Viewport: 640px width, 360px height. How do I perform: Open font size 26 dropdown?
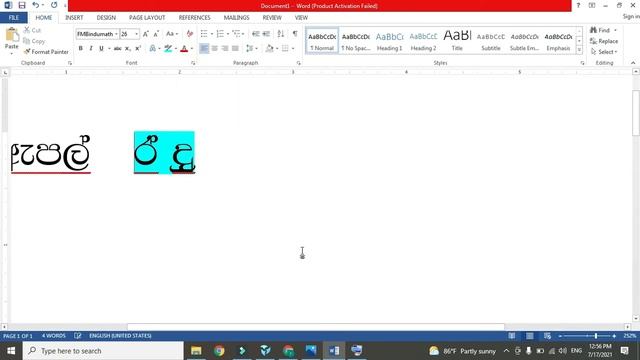coord(136,34)
